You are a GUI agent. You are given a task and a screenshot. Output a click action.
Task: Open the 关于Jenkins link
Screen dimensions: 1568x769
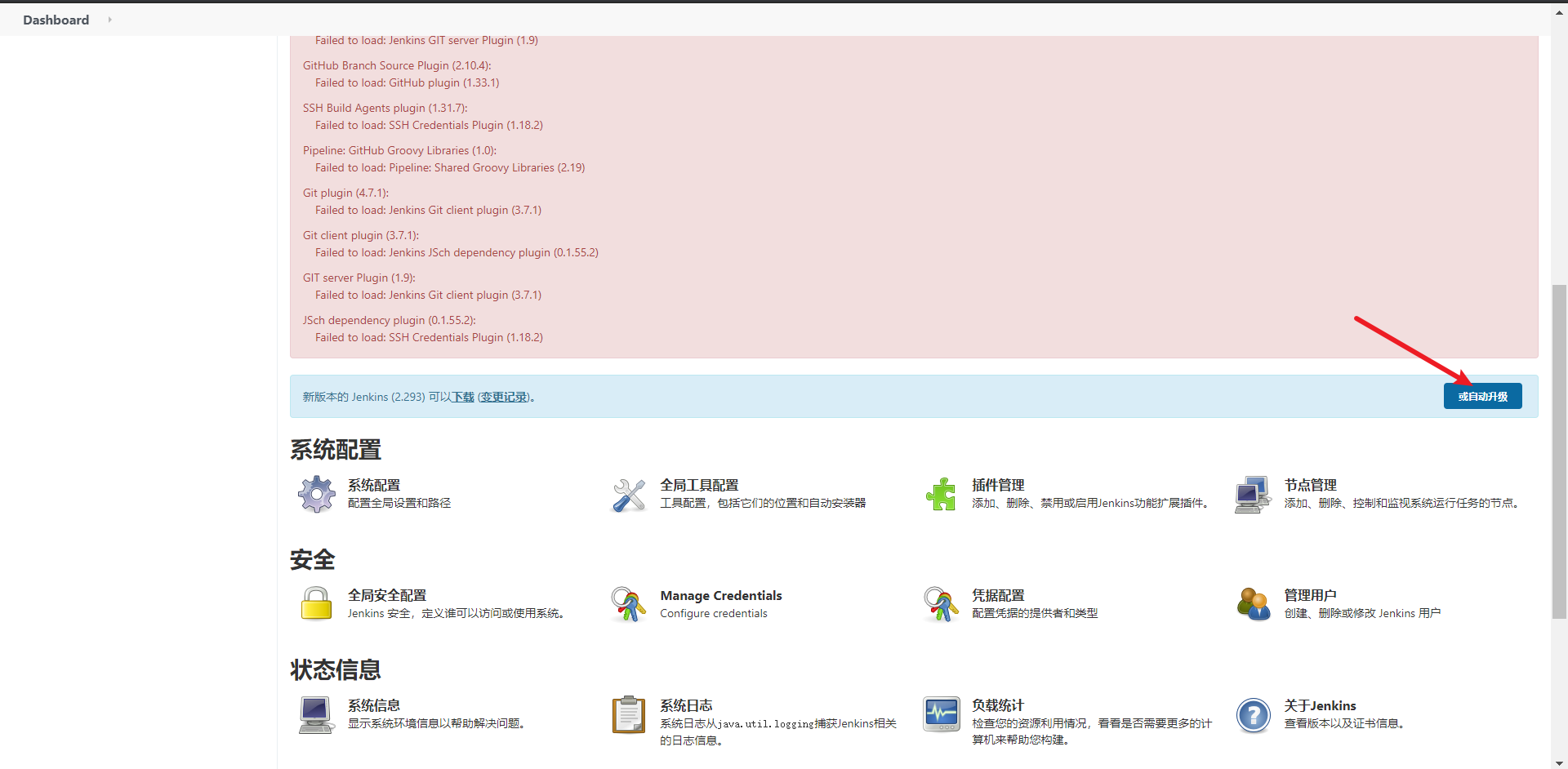click(1320, 705)
